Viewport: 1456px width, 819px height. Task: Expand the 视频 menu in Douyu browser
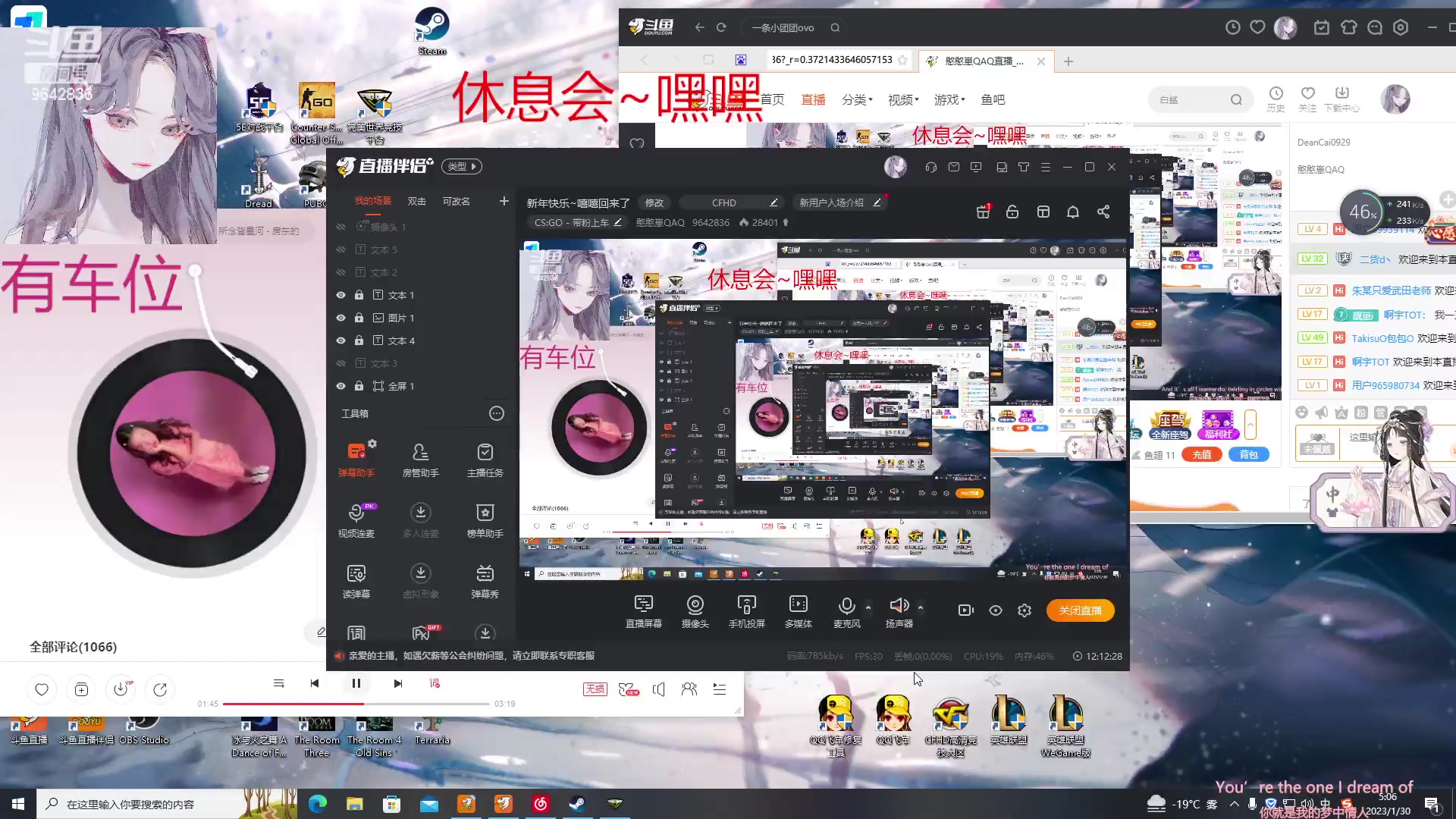903,99
